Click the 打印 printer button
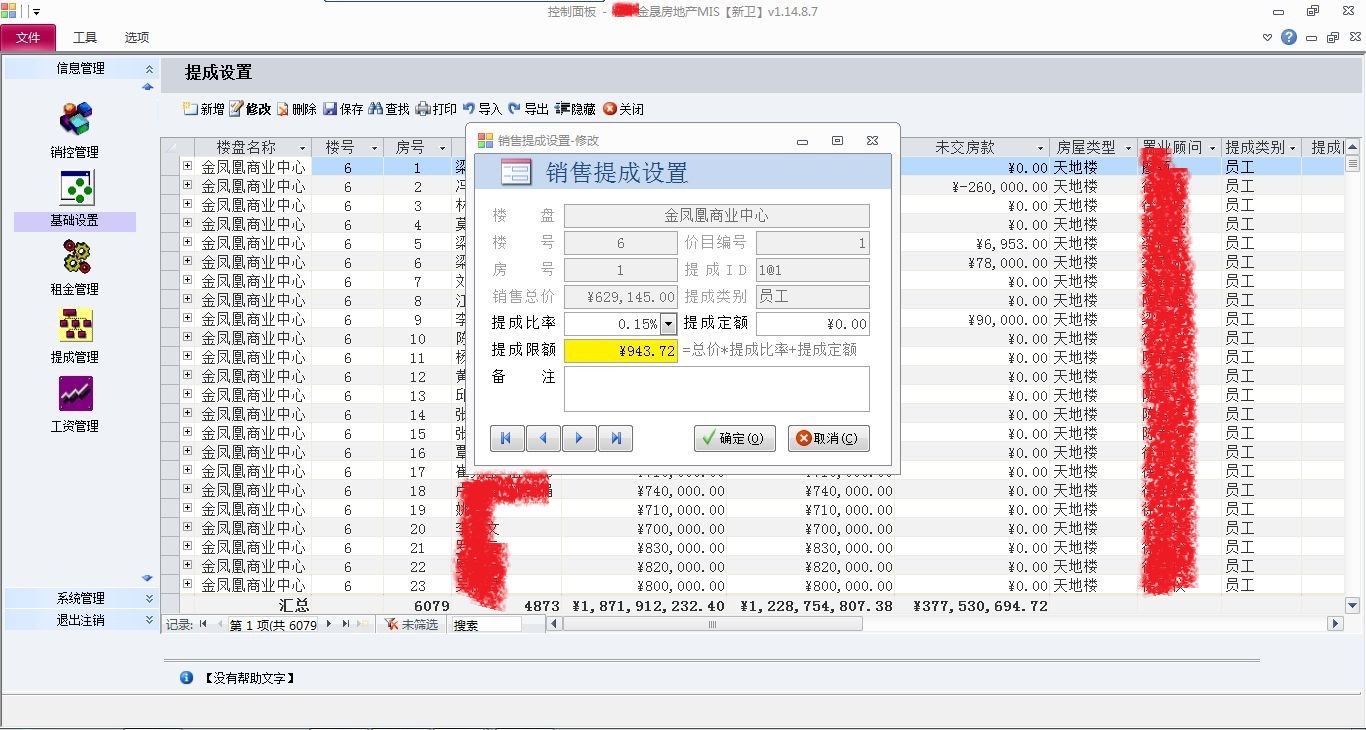This screenshot has width=1366, height=730. [436, 109]
